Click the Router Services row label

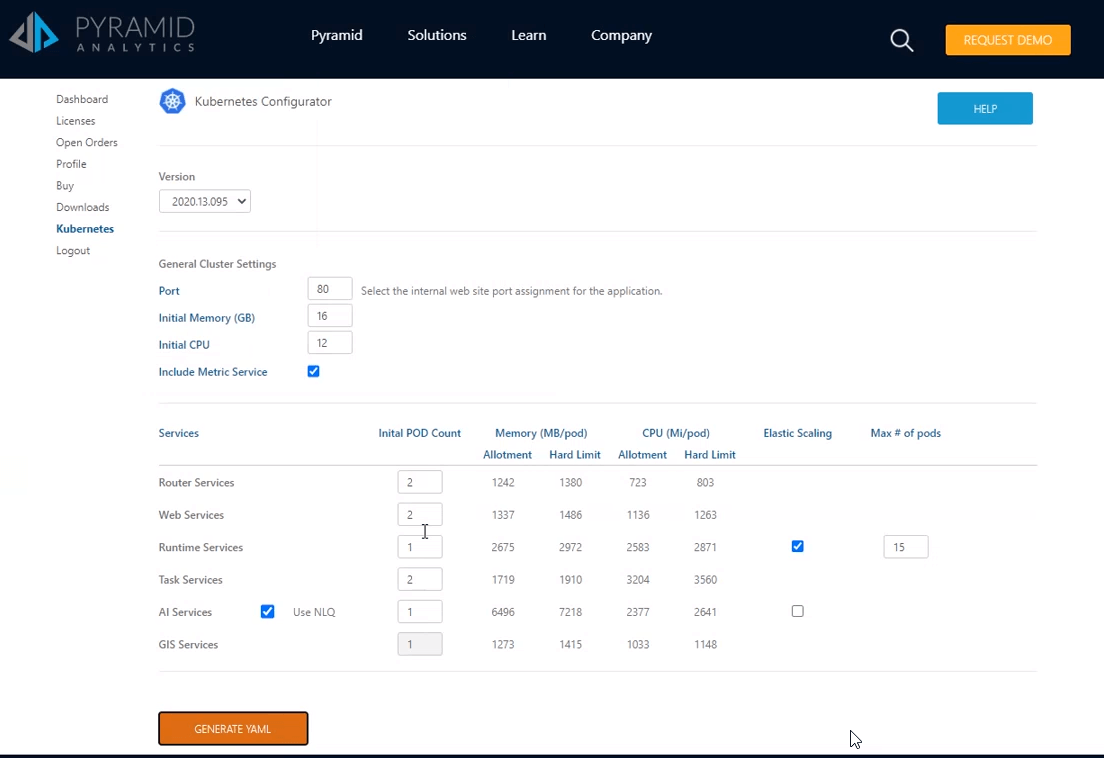[x=196, y=483]
